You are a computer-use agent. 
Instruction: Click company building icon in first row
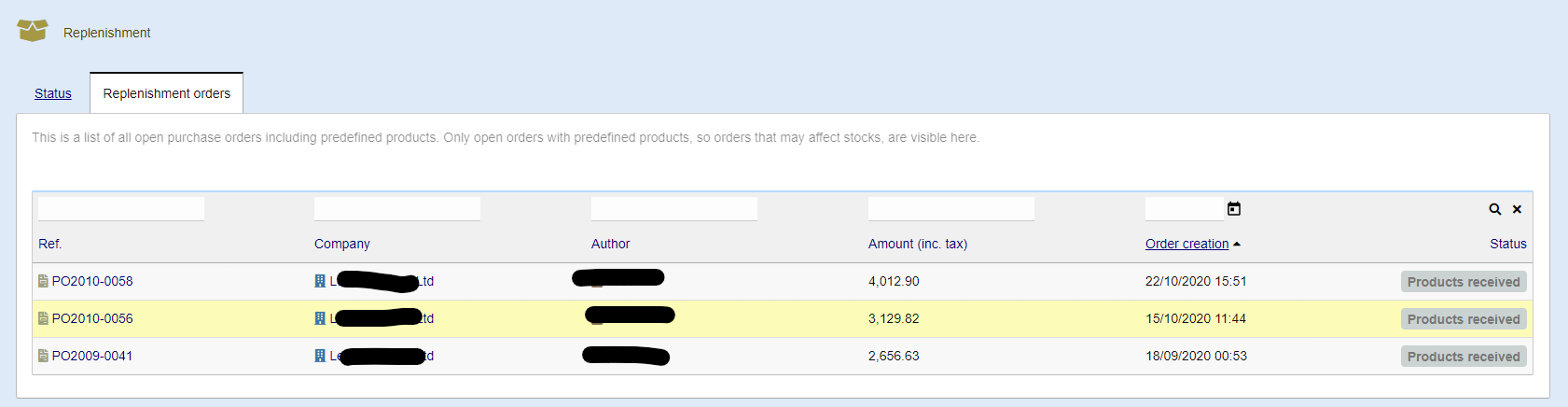click(x=320, y=281)
